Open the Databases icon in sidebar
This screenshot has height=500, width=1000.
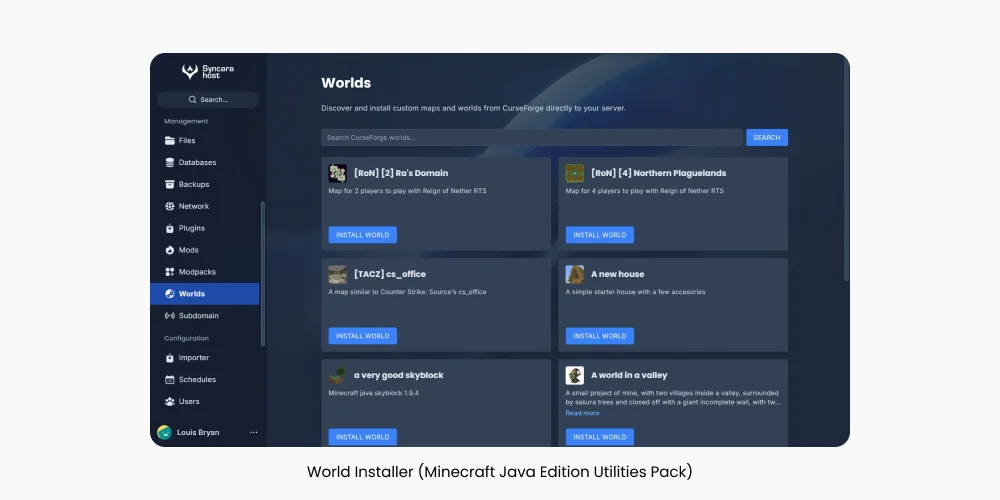click(170, 163)
